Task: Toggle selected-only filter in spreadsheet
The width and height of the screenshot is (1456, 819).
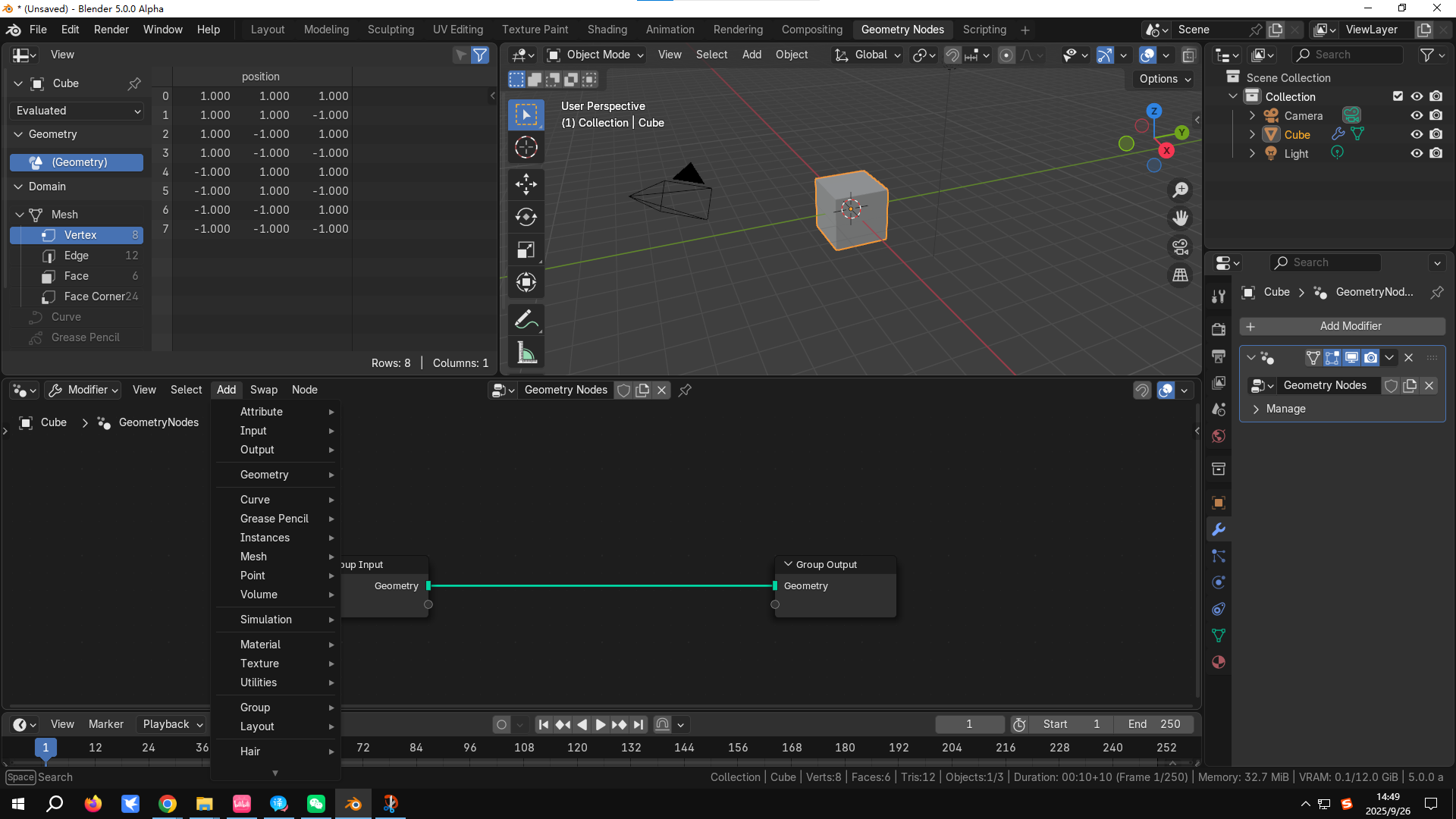Action: click(x=461, y=55)
